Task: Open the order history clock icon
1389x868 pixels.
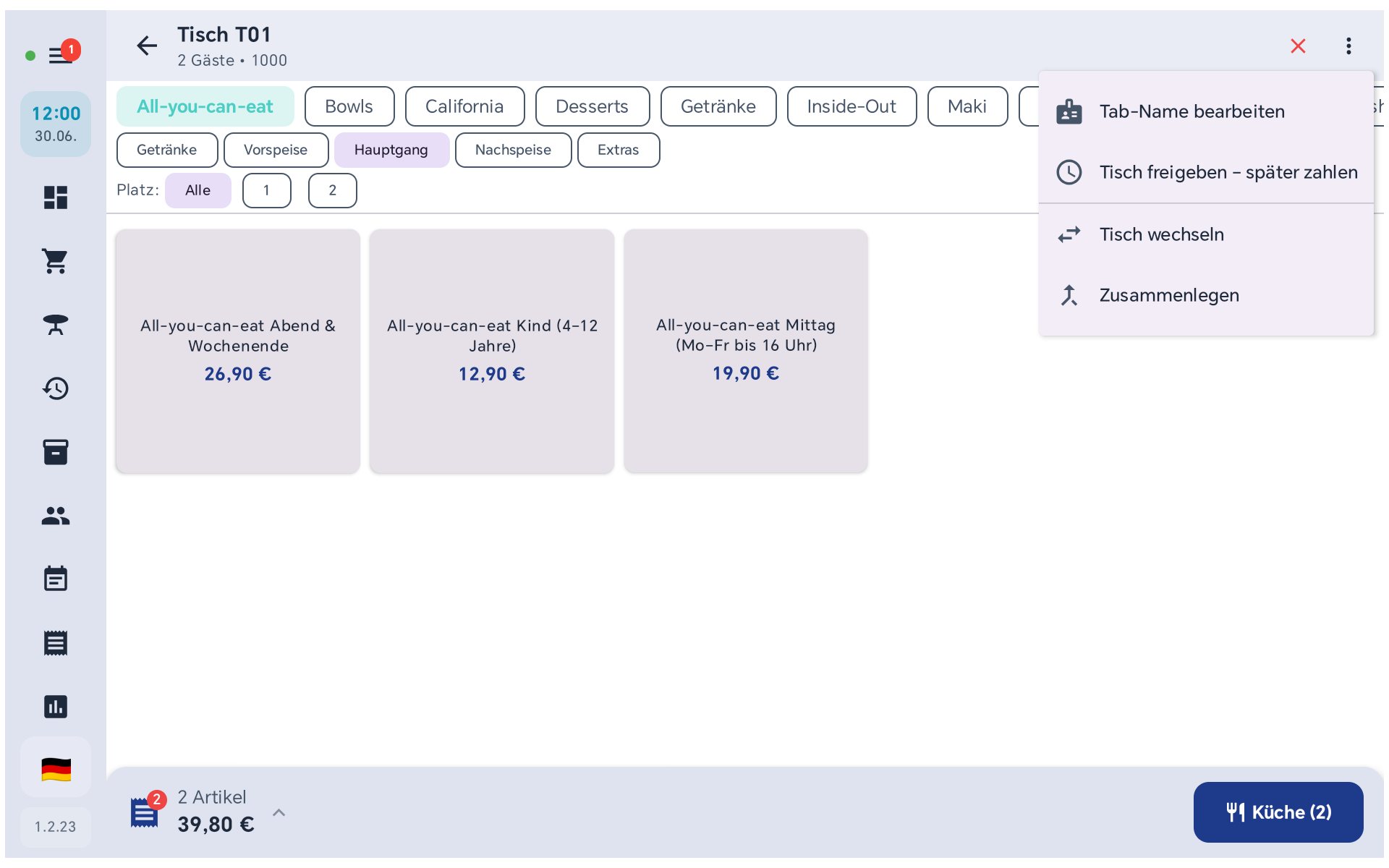Action: tap(56, 388)
